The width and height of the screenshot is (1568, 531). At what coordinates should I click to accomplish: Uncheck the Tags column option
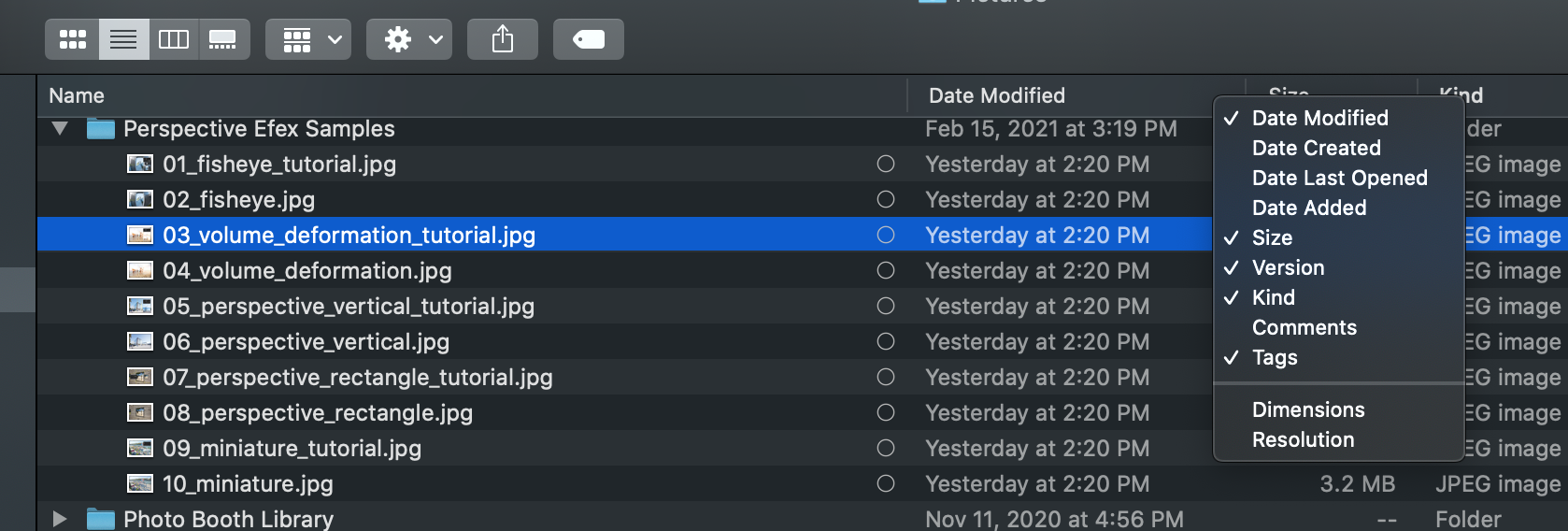(1275, 357)
